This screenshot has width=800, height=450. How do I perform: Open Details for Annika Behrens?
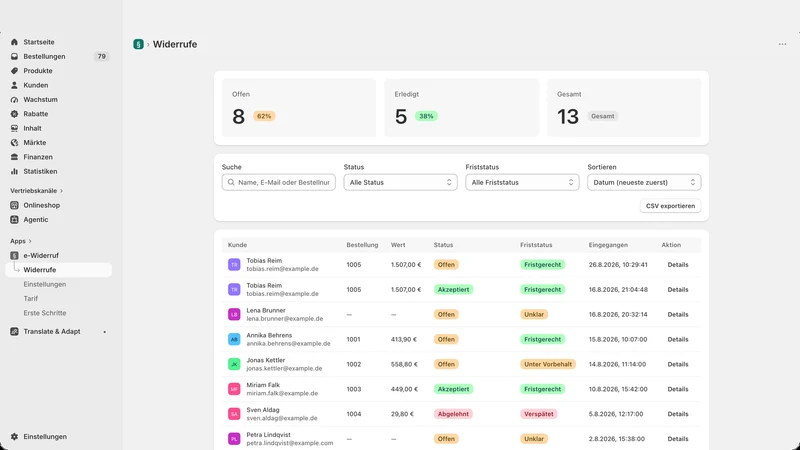pyautogui.click(x=678, y=339)
